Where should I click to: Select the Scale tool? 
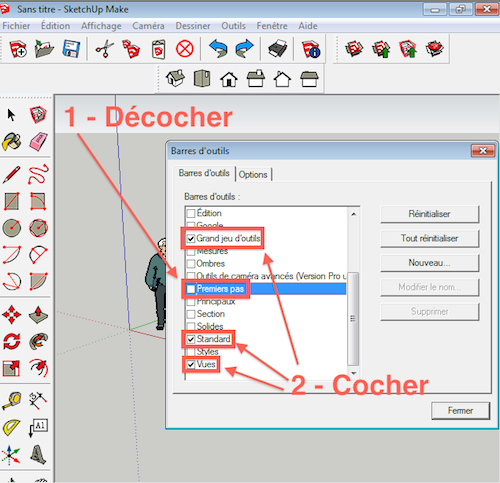(x=11, y=368)
